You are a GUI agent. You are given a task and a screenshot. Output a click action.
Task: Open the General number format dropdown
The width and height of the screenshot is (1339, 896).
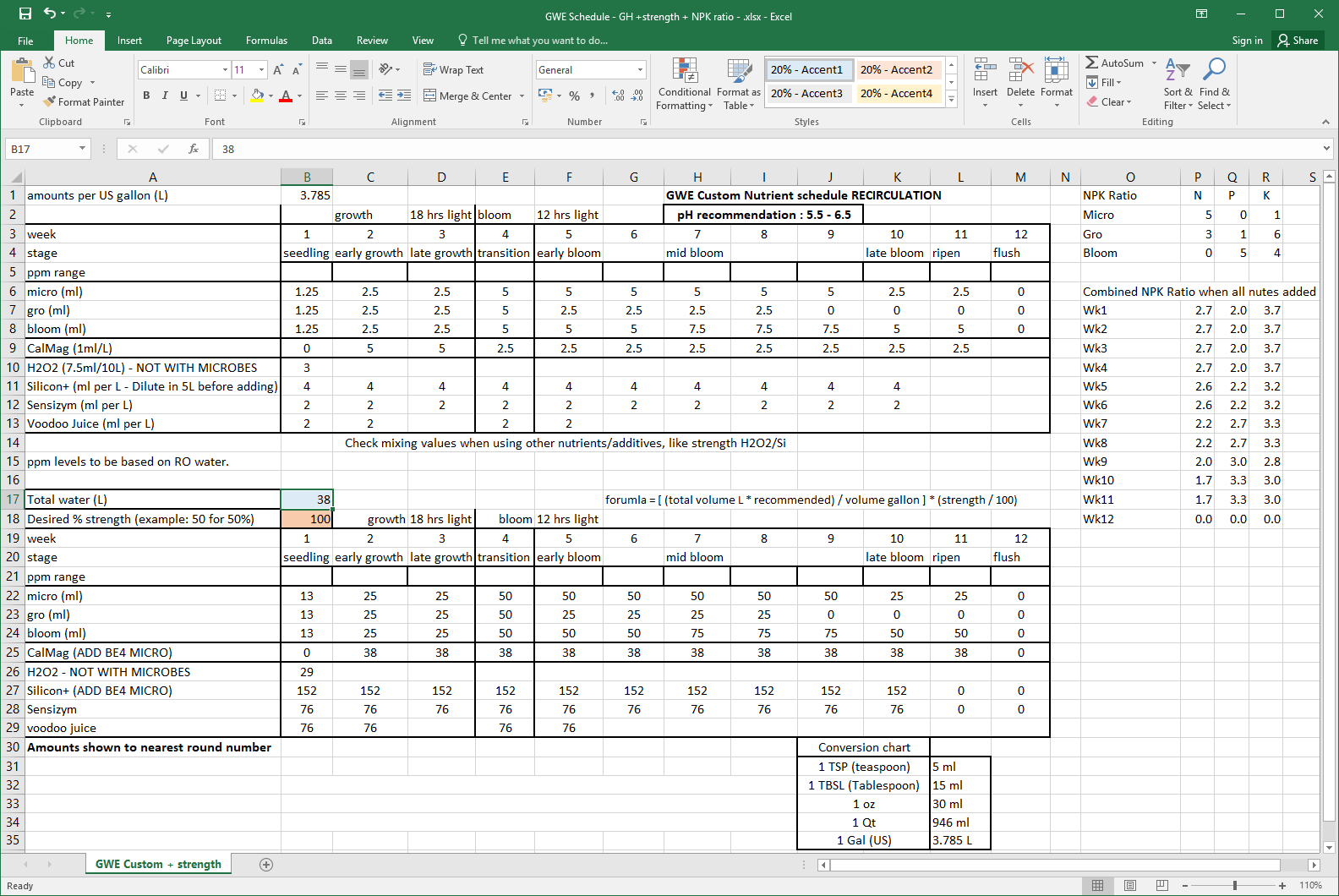point(640,69)
